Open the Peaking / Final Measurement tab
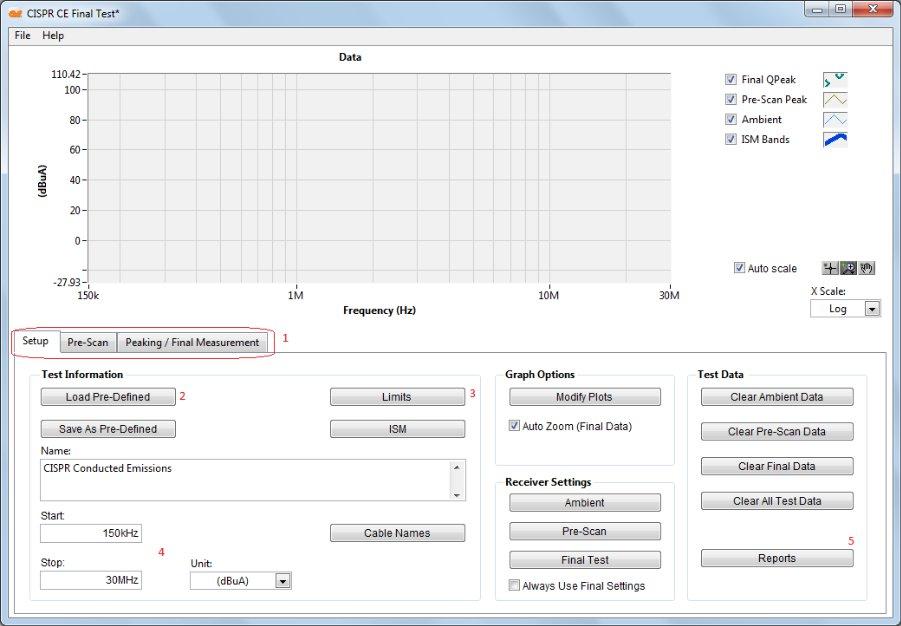This screenshot has height=626, width=901. tap(192, 343)
